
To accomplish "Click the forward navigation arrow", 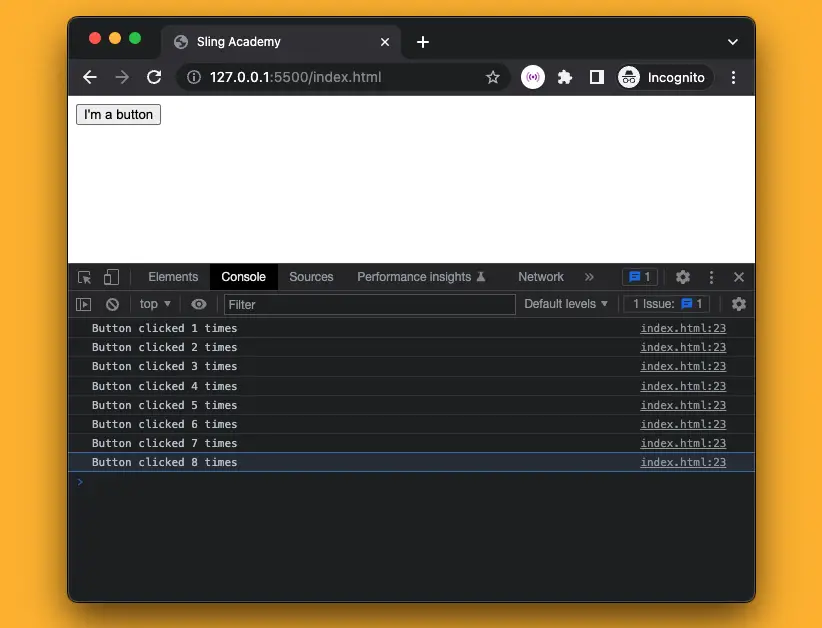I will coord(122,78).
